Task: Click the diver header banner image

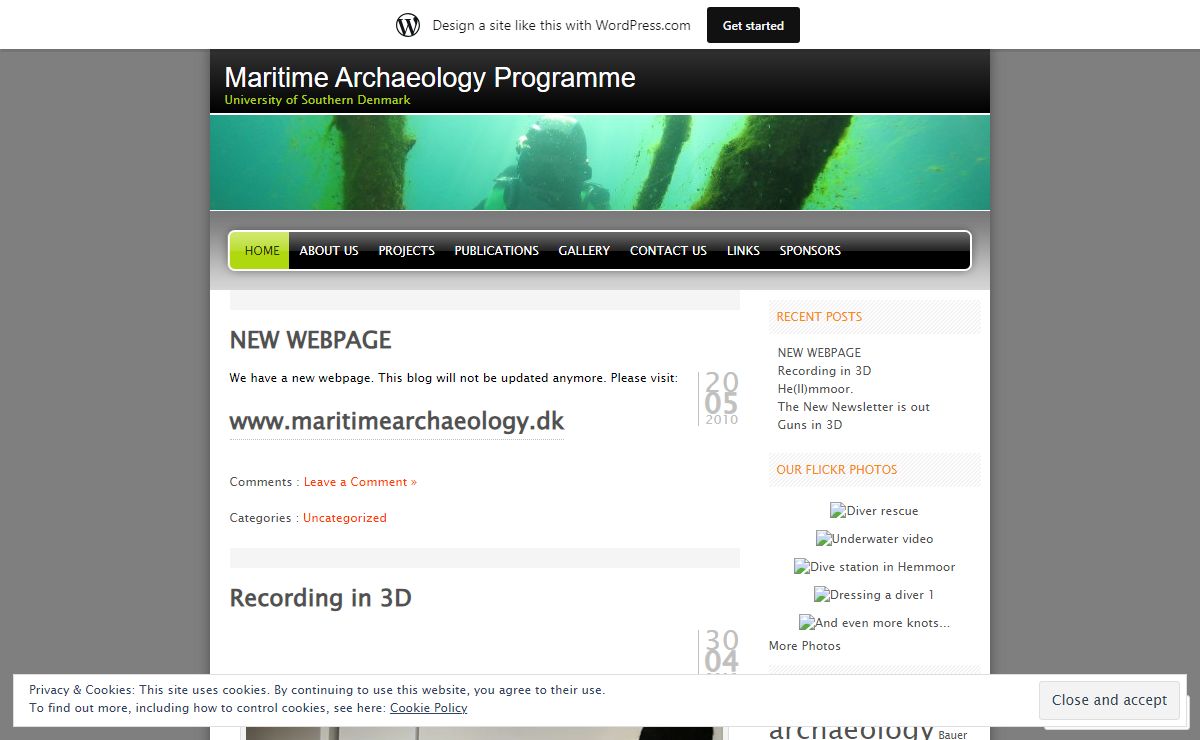Action: [x=600, y=162]
